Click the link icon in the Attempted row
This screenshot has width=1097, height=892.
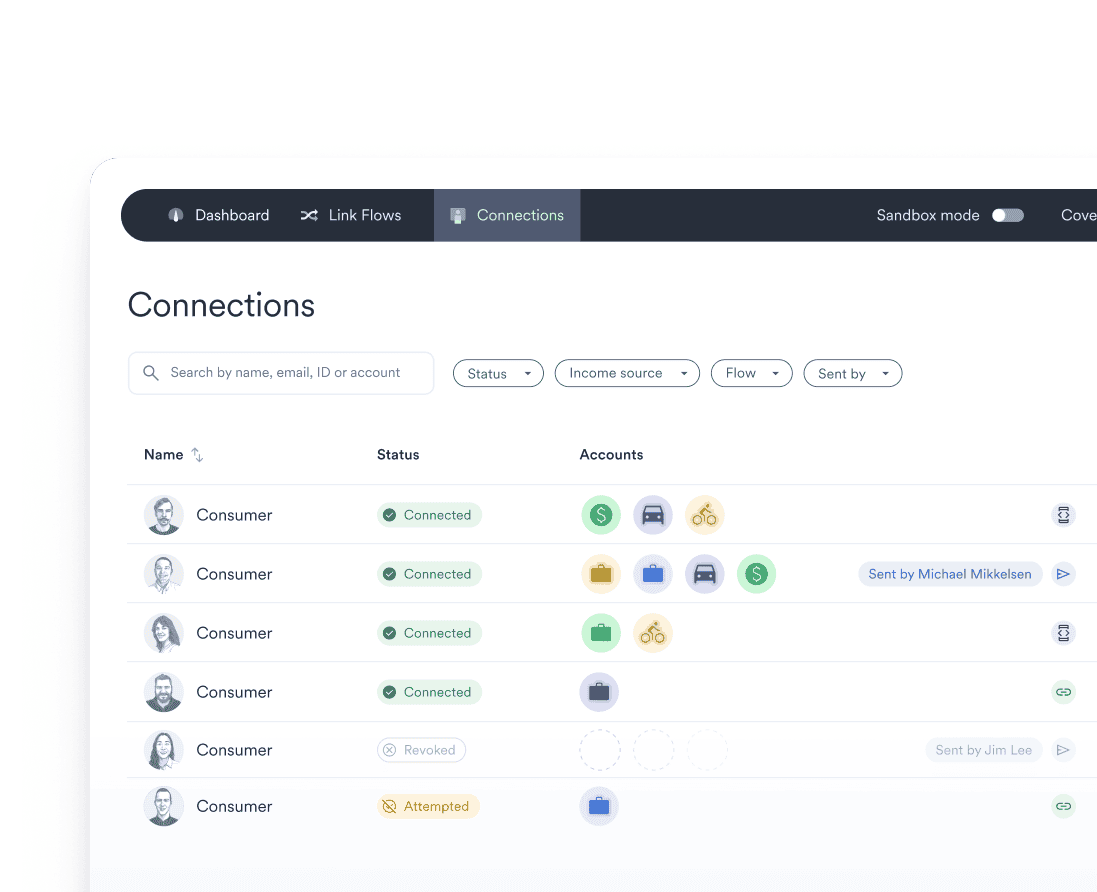click(x=1063, y=806)
